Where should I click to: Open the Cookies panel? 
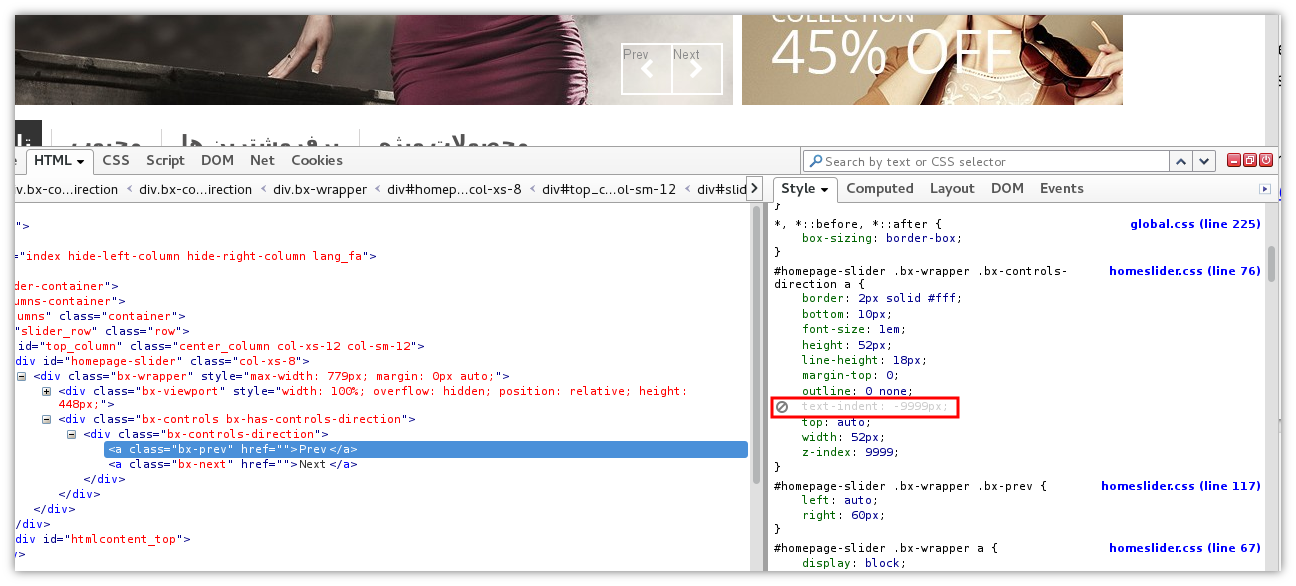(317, 160)
